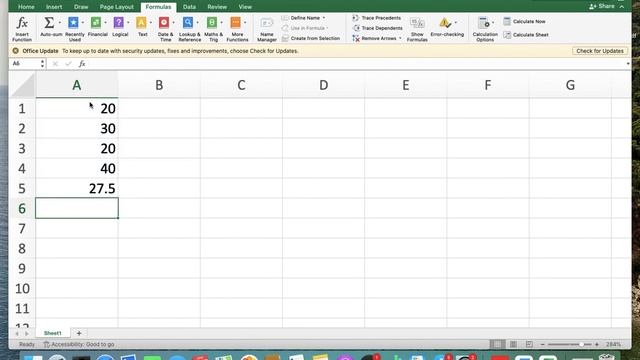
Task: Click Trace Dependents
Action: coord(377,28)
